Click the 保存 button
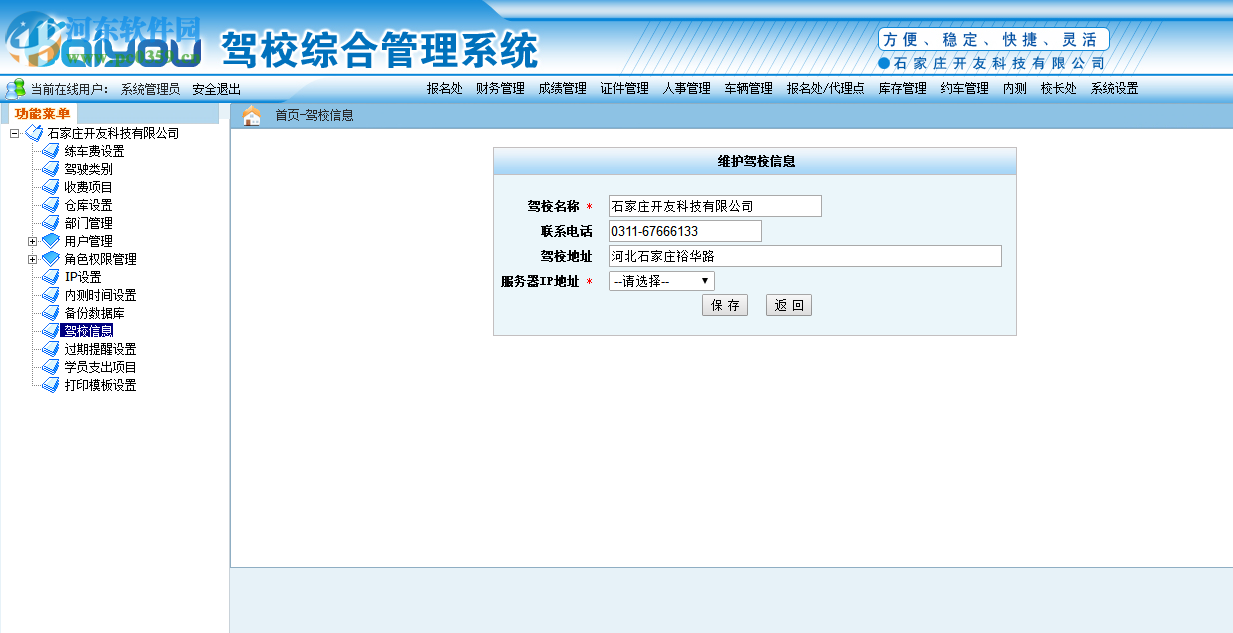The image size is (1233, 633). 724,305
